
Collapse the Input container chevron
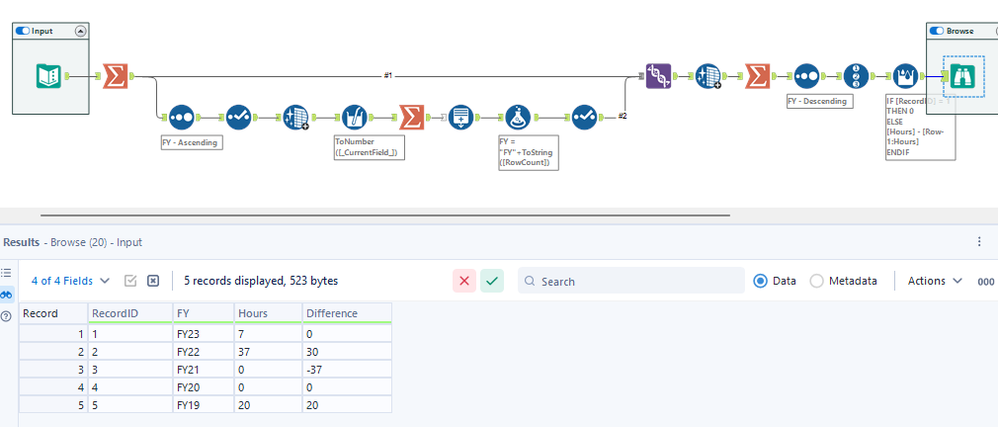80,31
